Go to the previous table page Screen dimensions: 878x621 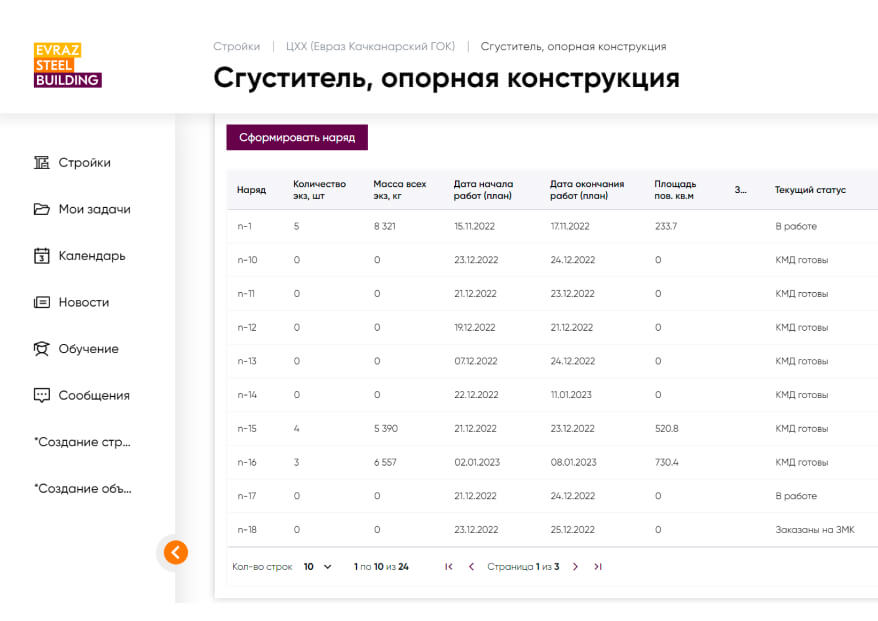point(471,567)
